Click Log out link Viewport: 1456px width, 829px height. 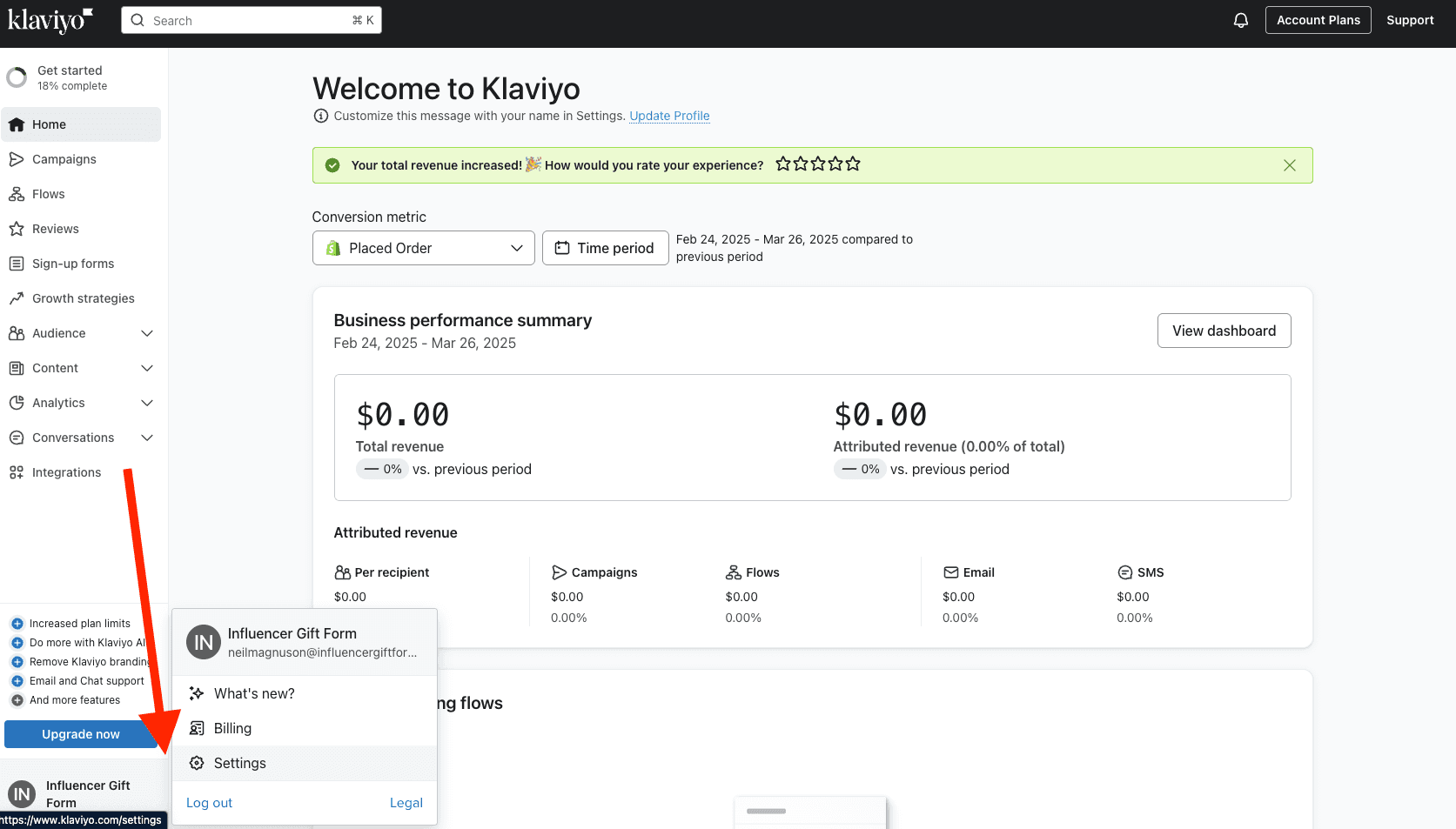pyautogui.click(x=209, y=803)
